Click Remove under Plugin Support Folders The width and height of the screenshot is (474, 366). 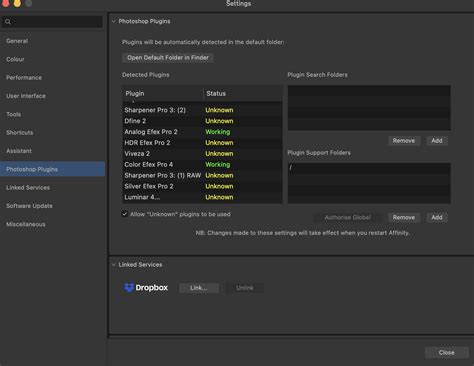pos(404,217)
